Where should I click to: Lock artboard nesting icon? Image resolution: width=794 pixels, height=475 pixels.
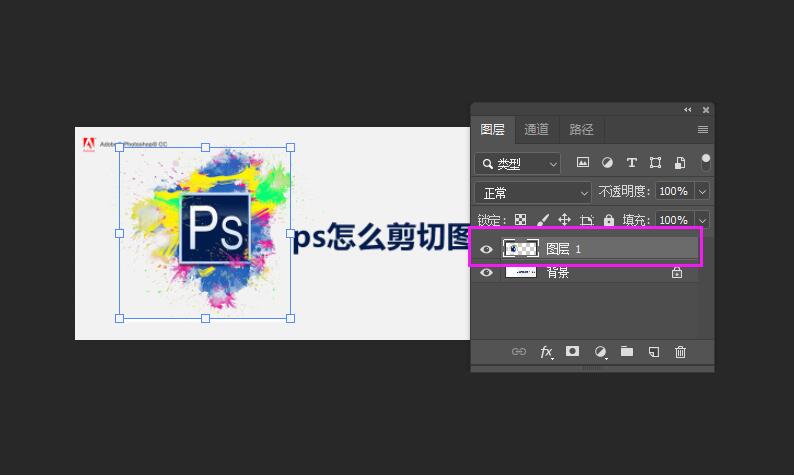coord(586,220)
